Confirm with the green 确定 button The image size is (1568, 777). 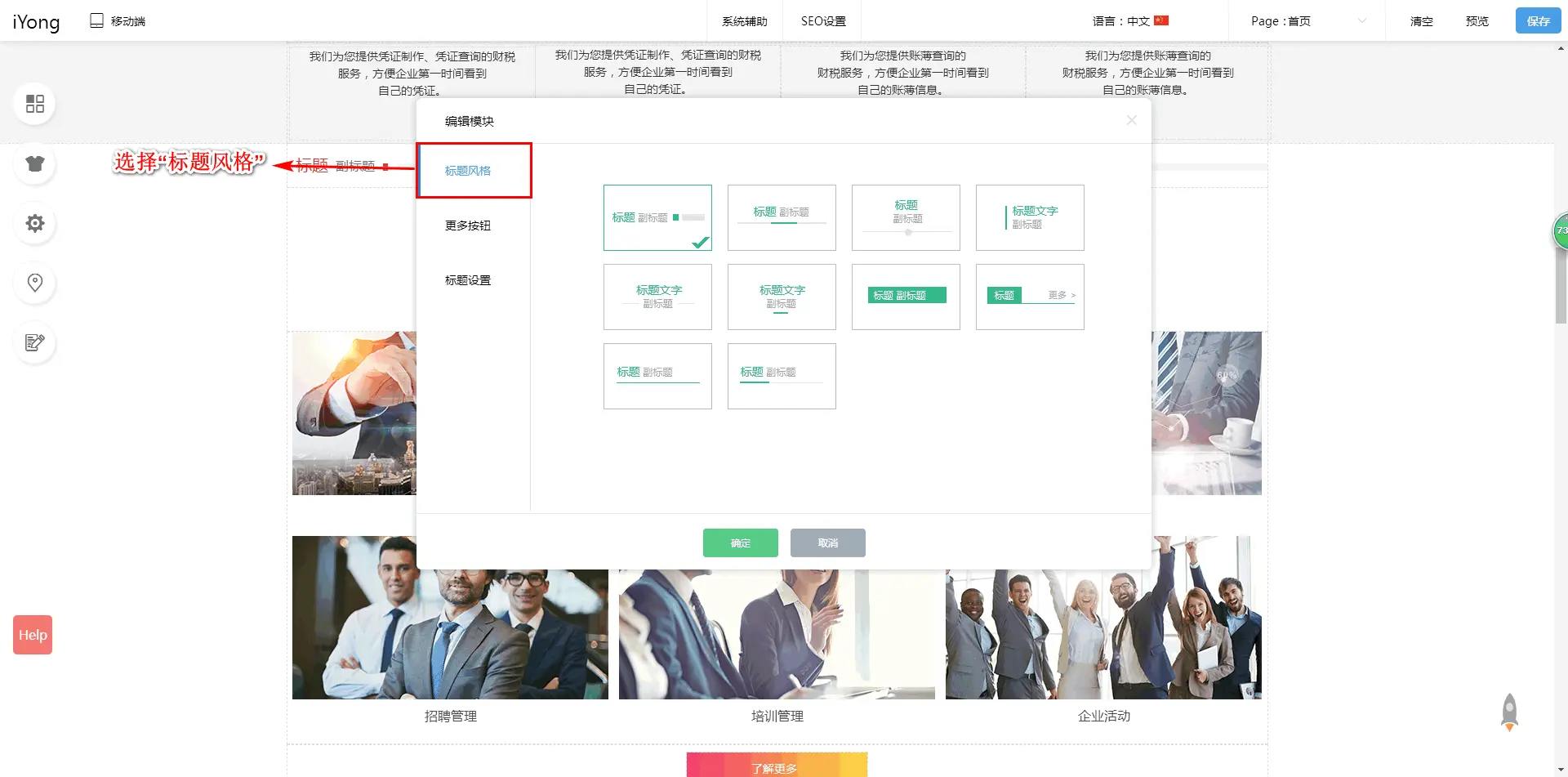(740, 543)
